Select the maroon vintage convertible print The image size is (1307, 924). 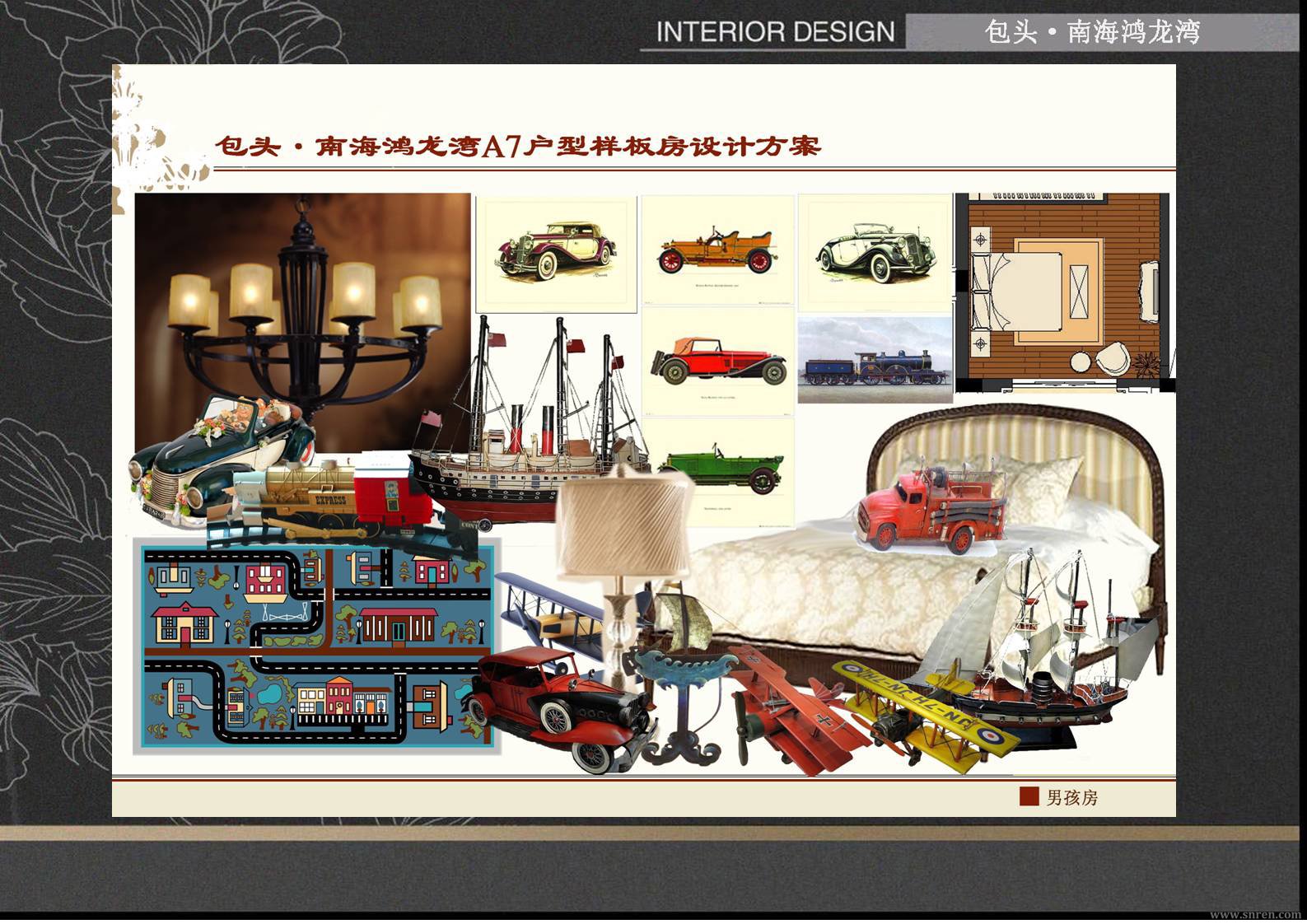(x=557, y=253)
